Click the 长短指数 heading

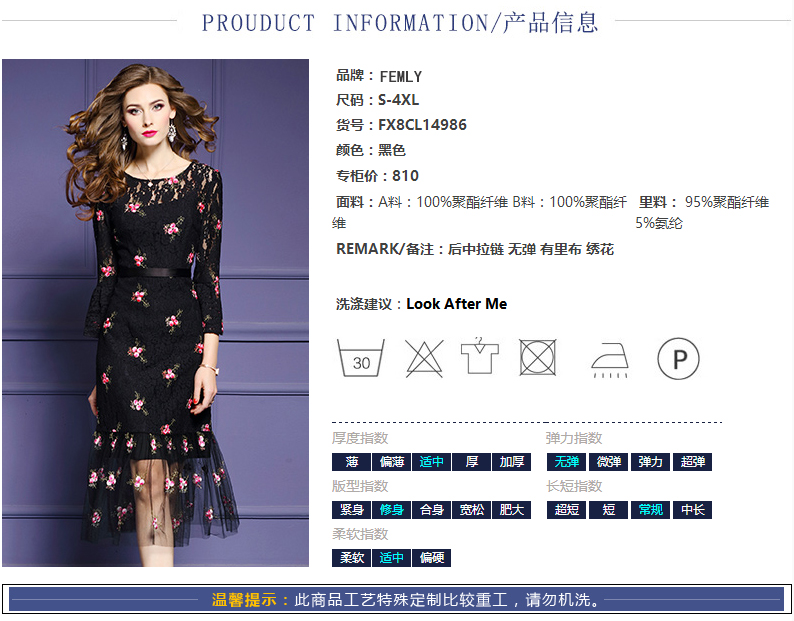[x=574, y=486]
